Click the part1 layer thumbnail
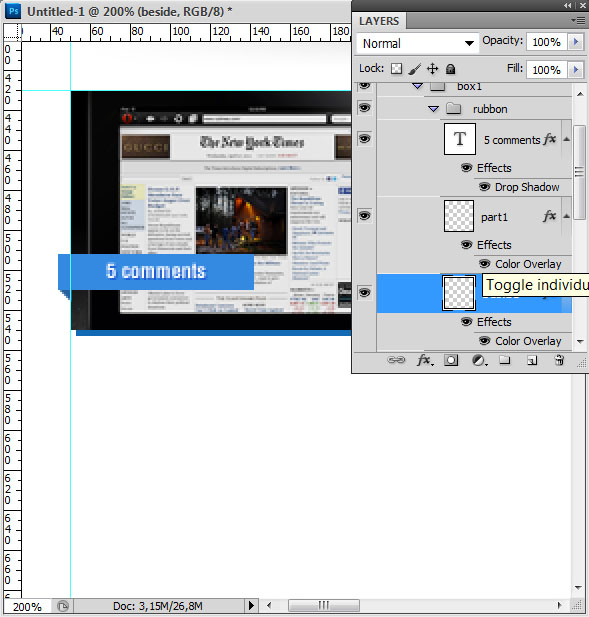589x617 pixels. pyautogui.click(x=459, y=216)
